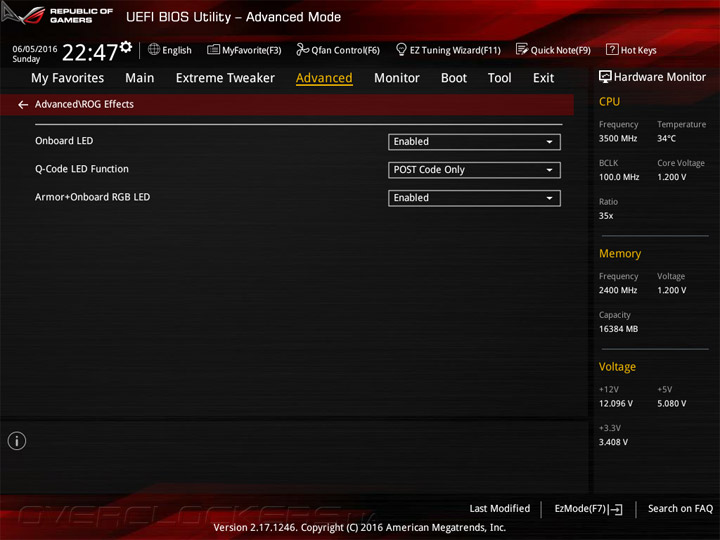
Task: Click the Memory section heading
Action: [620, 253]
